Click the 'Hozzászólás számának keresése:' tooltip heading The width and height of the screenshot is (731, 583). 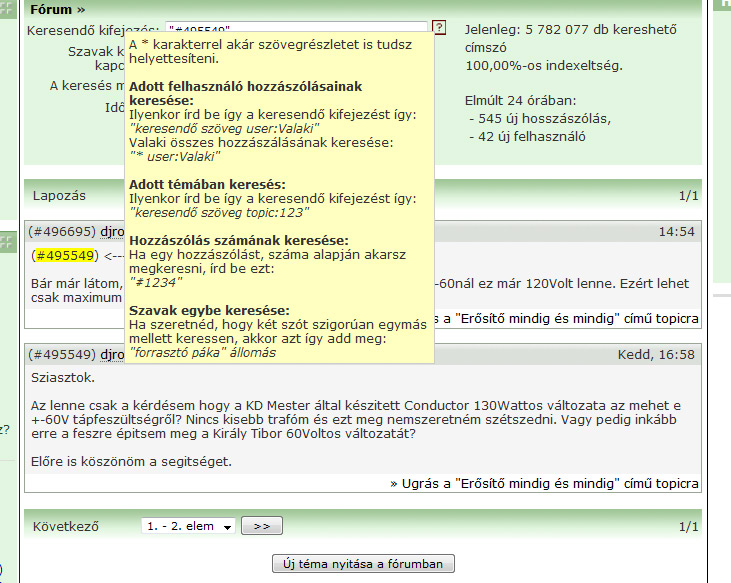(x=239, y=240)
